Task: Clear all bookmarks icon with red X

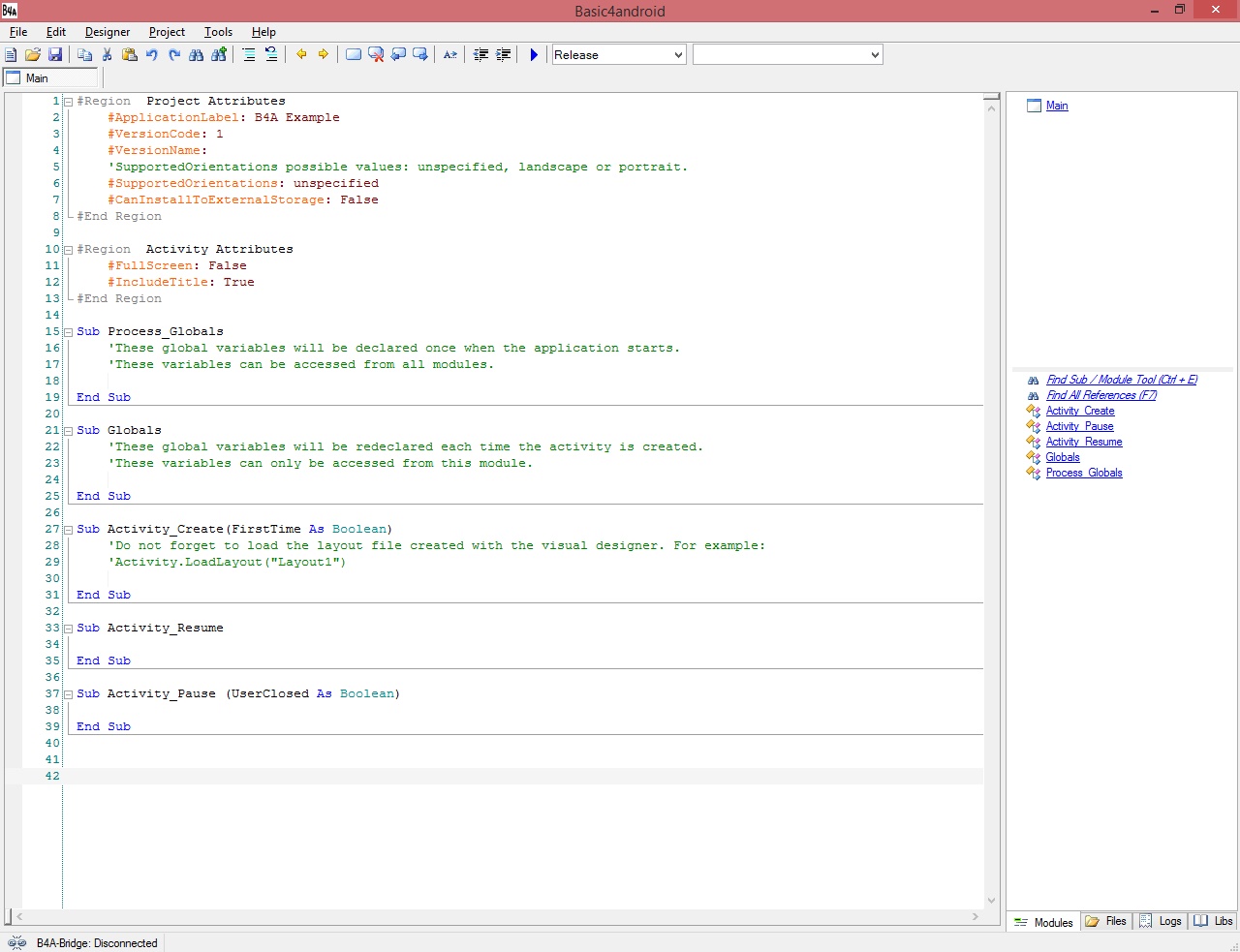Action: [x=376, y=55]
